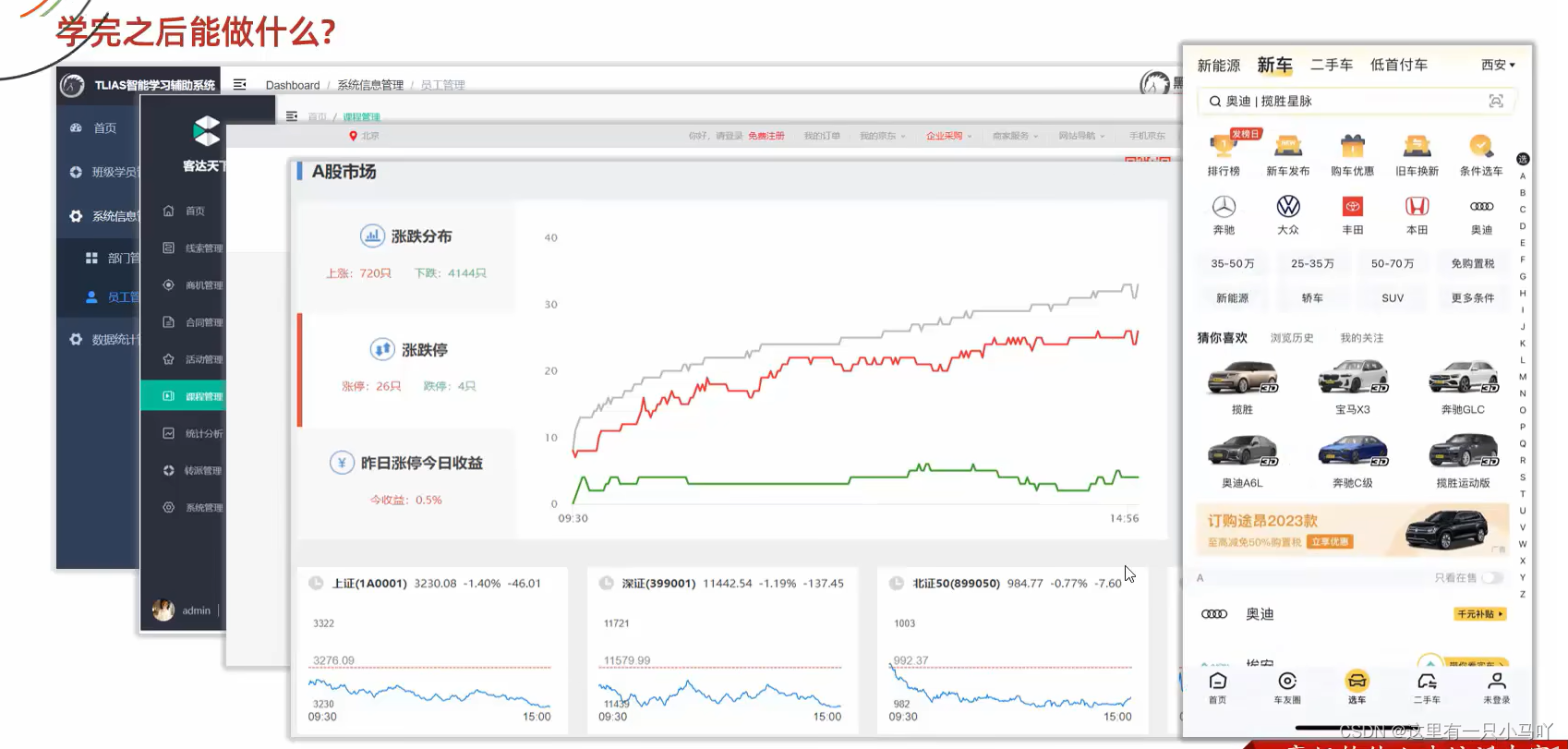Select the 奥迪 Audi brand logo in brand row
Screen dimensions: 1568x749
tap(1481, 206)
